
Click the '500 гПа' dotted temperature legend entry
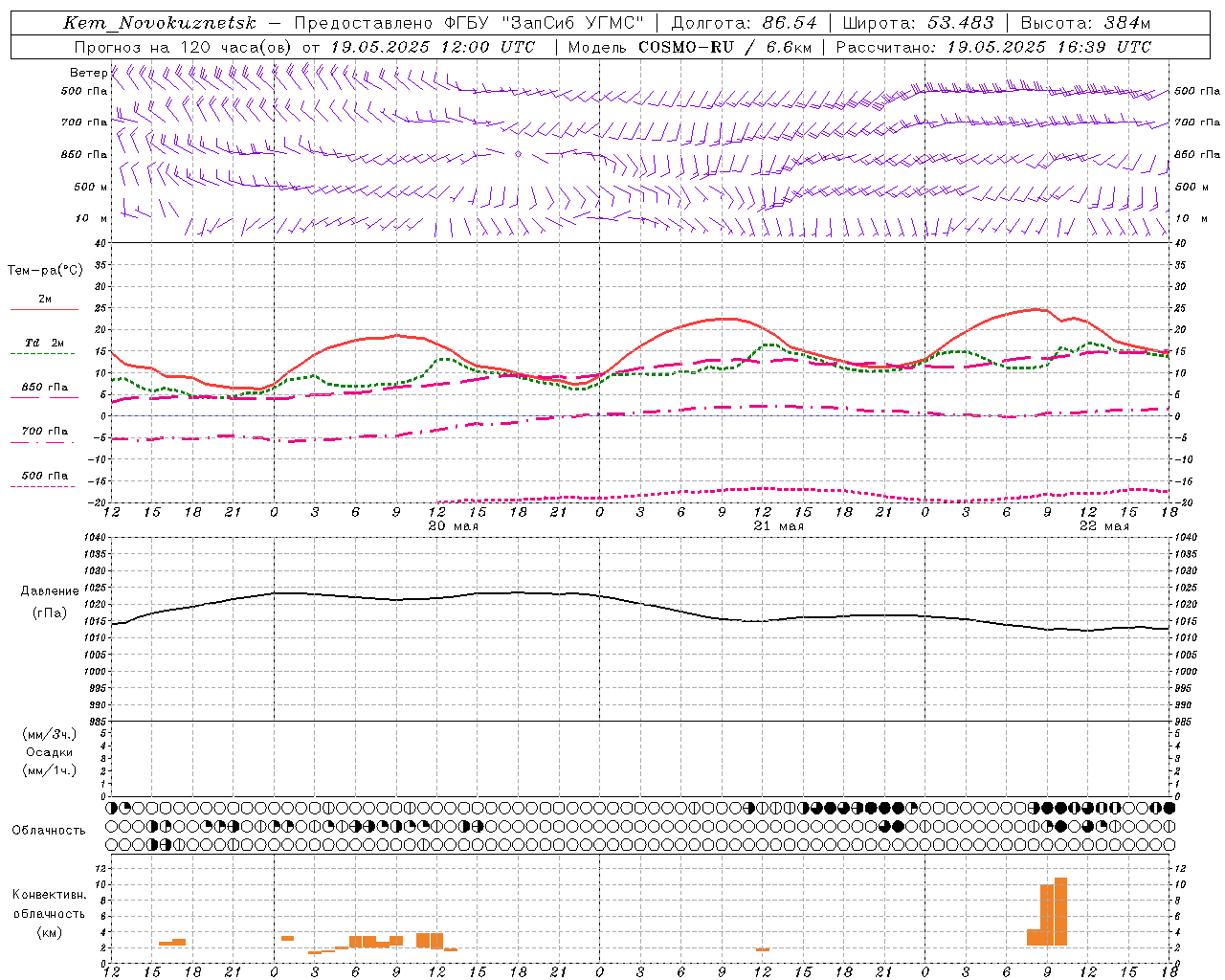(x=44, y=476)
